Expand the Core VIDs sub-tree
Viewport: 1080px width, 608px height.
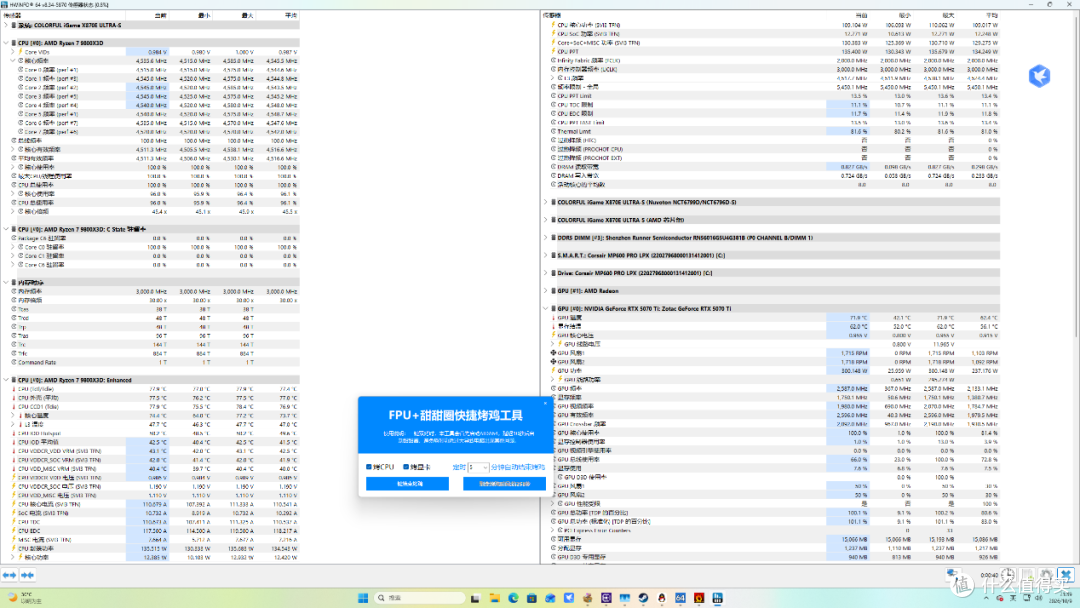pos(12,52)
